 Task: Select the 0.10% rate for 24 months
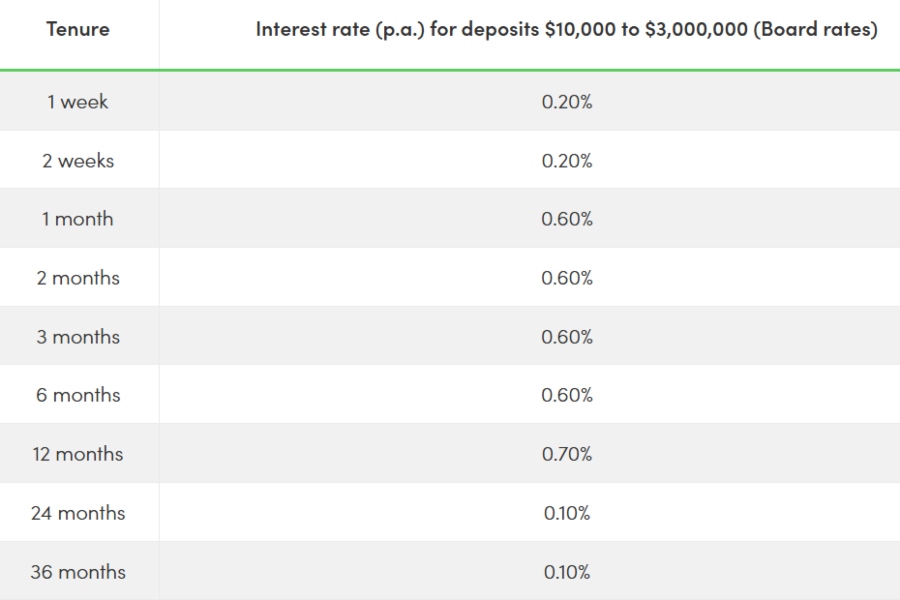coord(567,513)
